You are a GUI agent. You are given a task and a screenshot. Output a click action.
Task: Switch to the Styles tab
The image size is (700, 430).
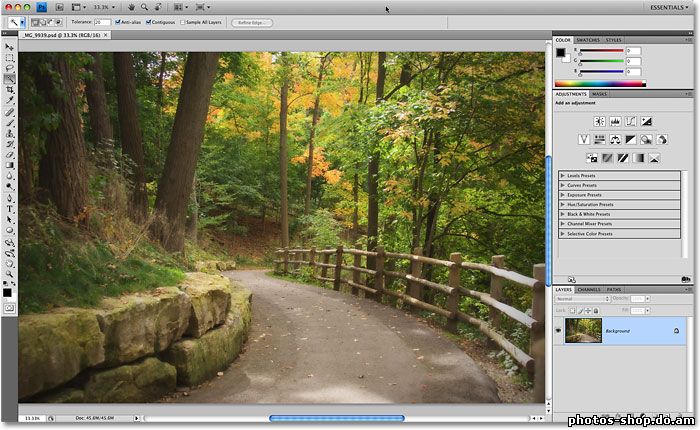pyautogui.click(x=613, y=40)
